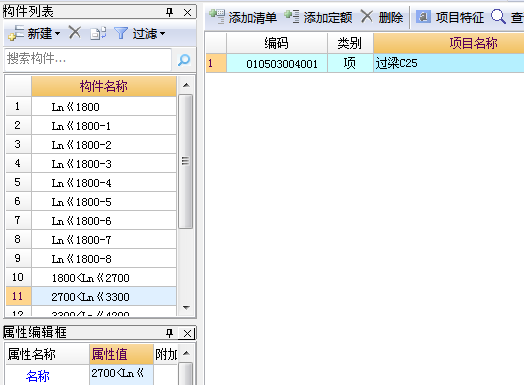Click the 名称 property value cell
This screenshot has height=385, width=524.
(x=122, y=375)
